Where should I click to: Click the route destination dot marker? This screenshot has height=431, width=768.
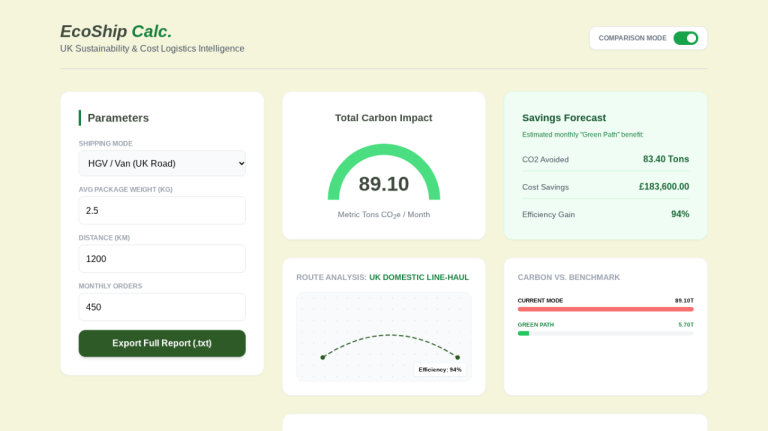(457, 357)
